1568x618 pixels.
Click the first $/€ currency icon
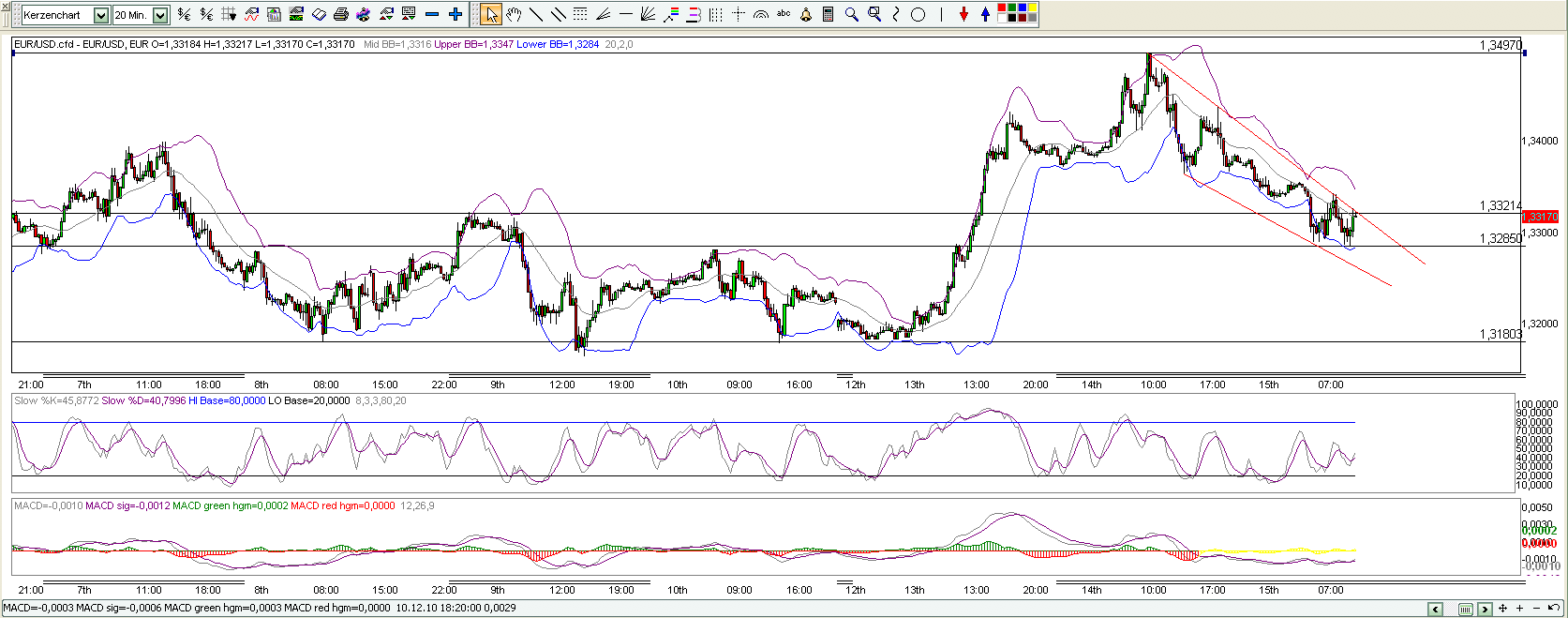tap(184, 14)
